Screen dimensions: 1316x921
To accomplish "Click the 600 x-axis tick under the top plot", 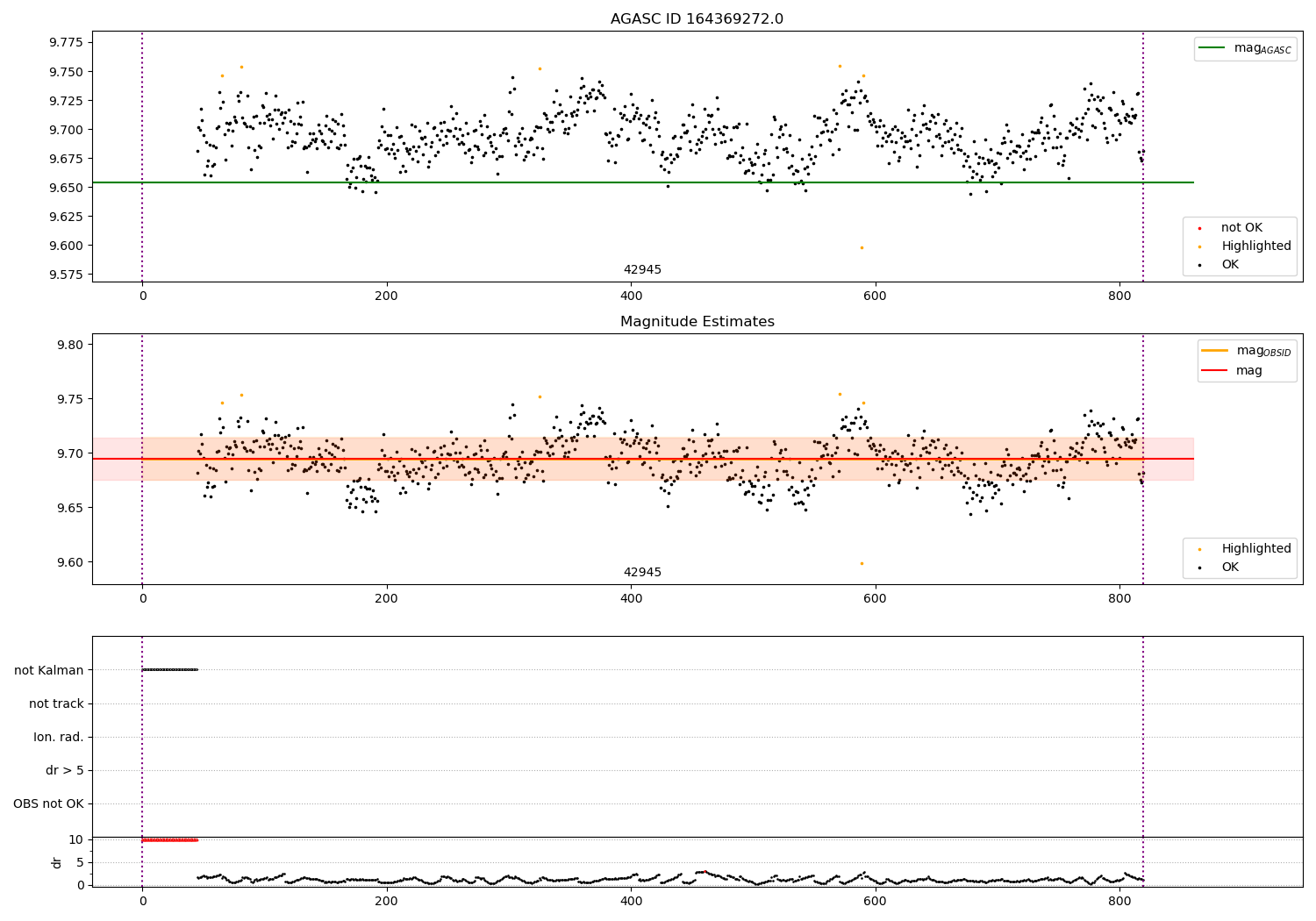I will pyautogui.click(x=875, y=296).
